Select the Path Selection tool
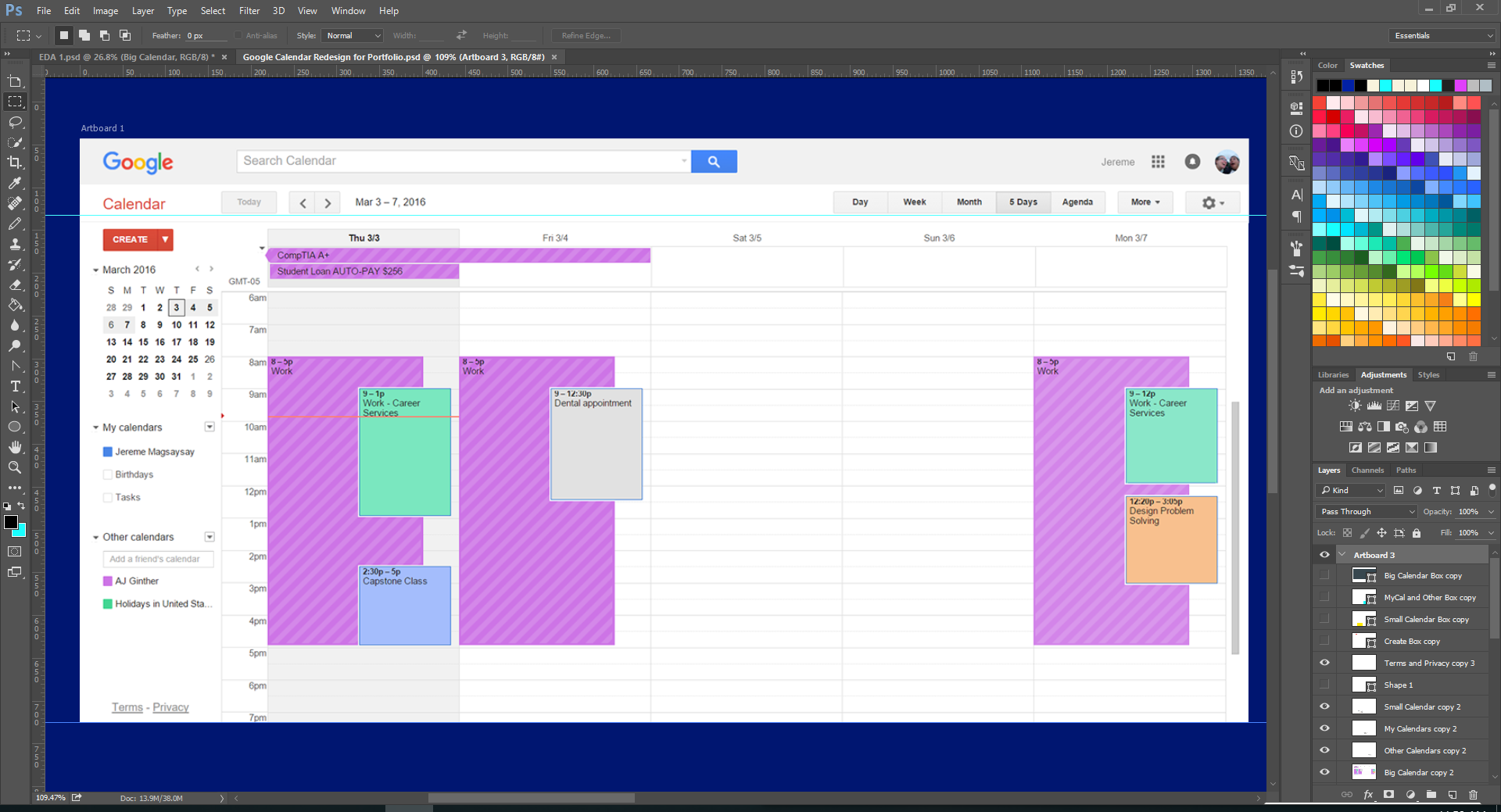1501x812 pixels. tap(15, 406)
